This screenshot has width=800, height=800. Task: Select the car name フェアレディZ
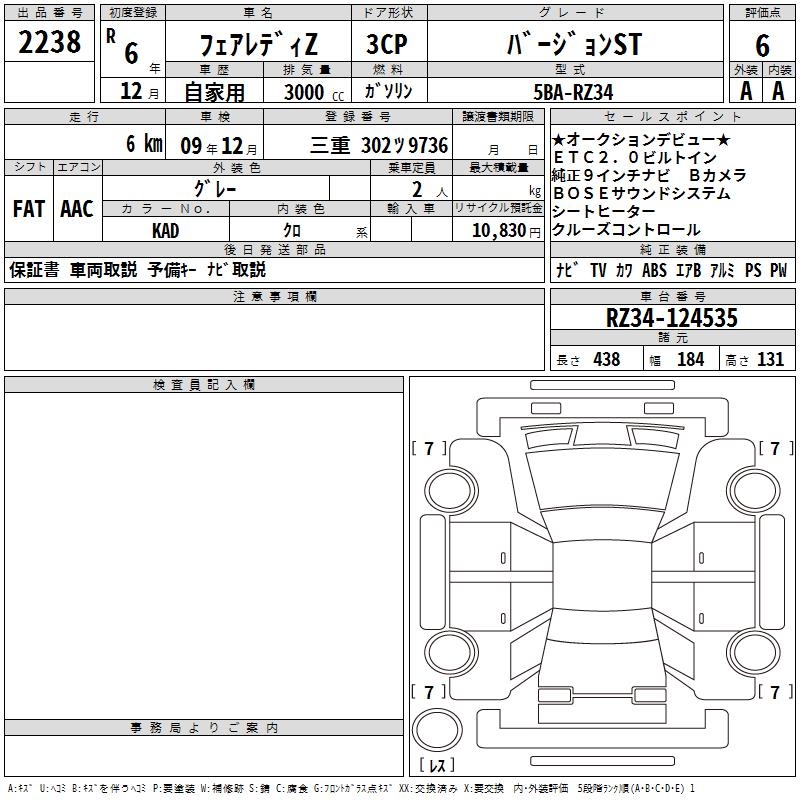coord(257,46)
